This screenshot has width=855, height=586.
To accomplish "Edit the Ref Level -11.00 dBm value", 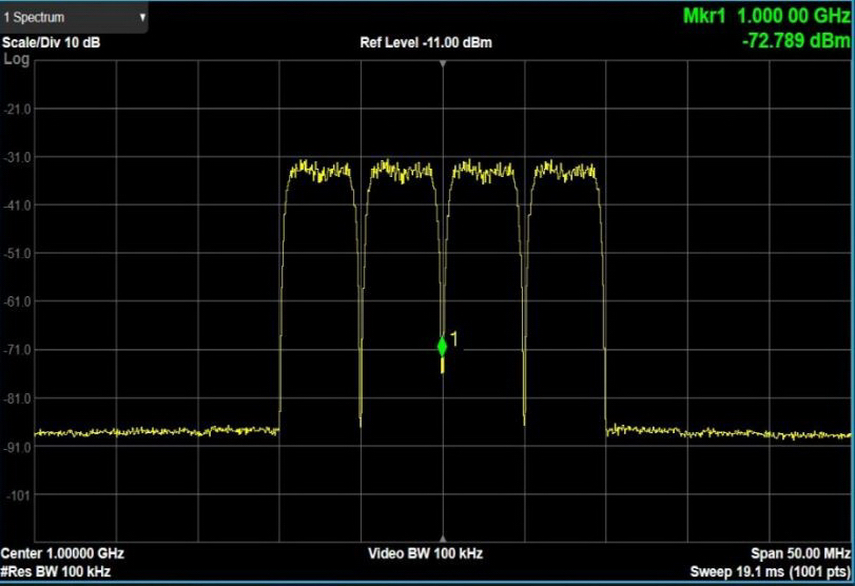I will coord(425,43).
